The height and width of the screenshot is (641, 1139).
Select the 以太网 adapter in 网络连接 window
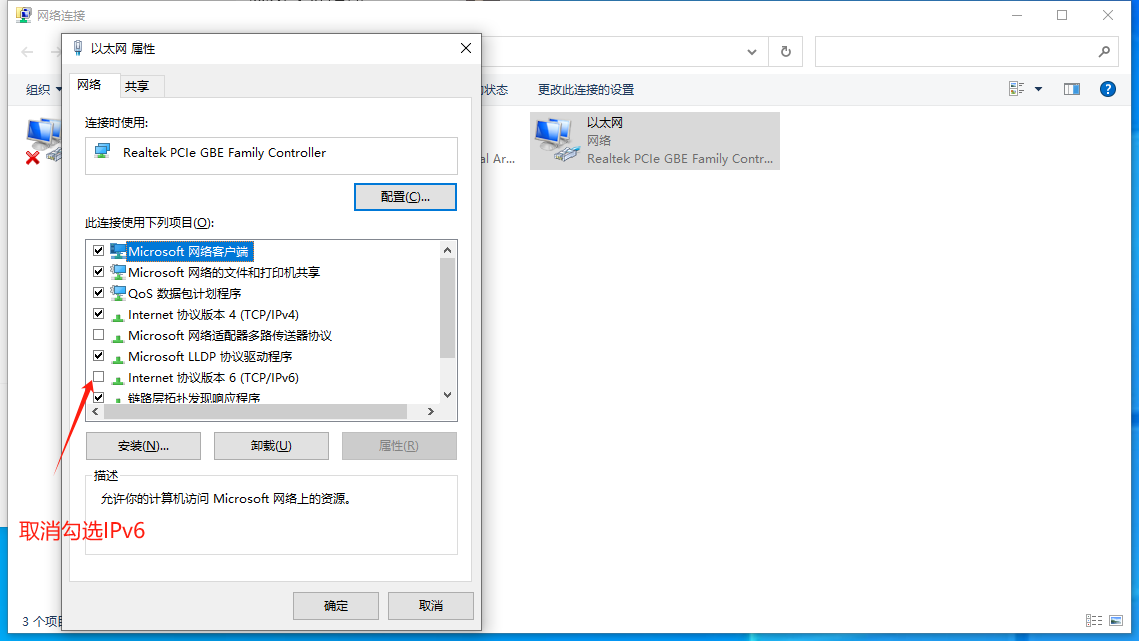(654, 141)
